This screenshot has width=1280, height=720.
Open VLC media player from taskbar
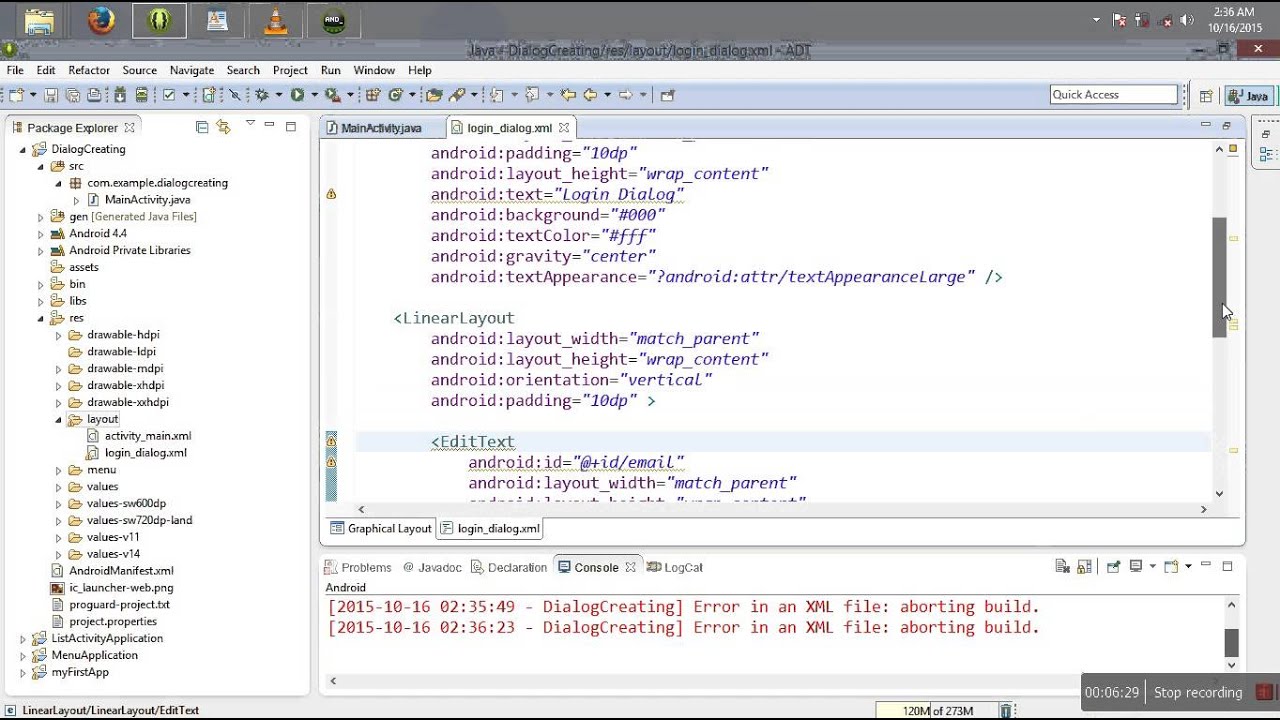click(276, 21)
